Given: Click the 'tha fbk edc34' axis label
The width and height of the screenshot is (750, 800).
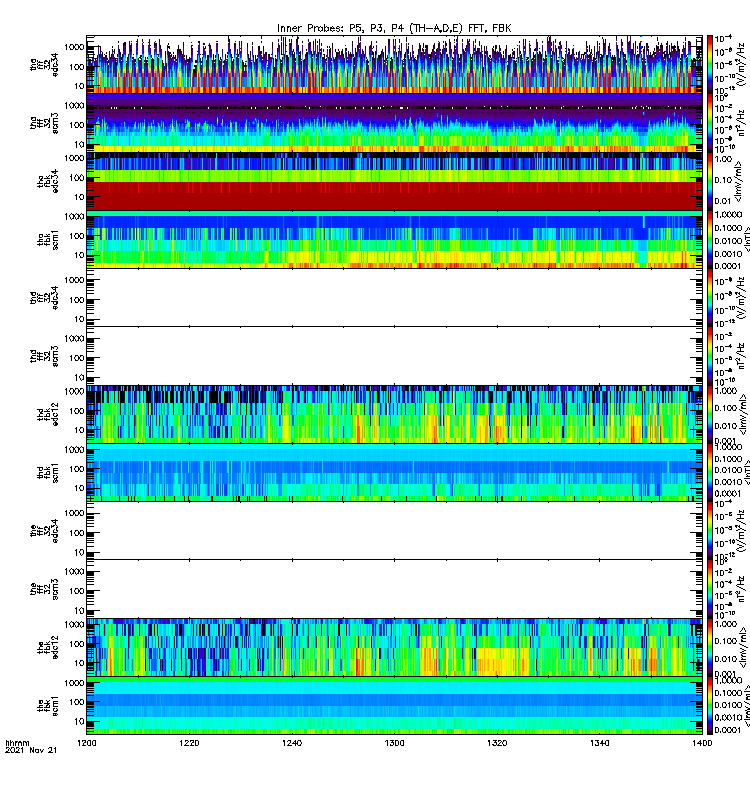Looking at the screenshot, I should 48,181.
